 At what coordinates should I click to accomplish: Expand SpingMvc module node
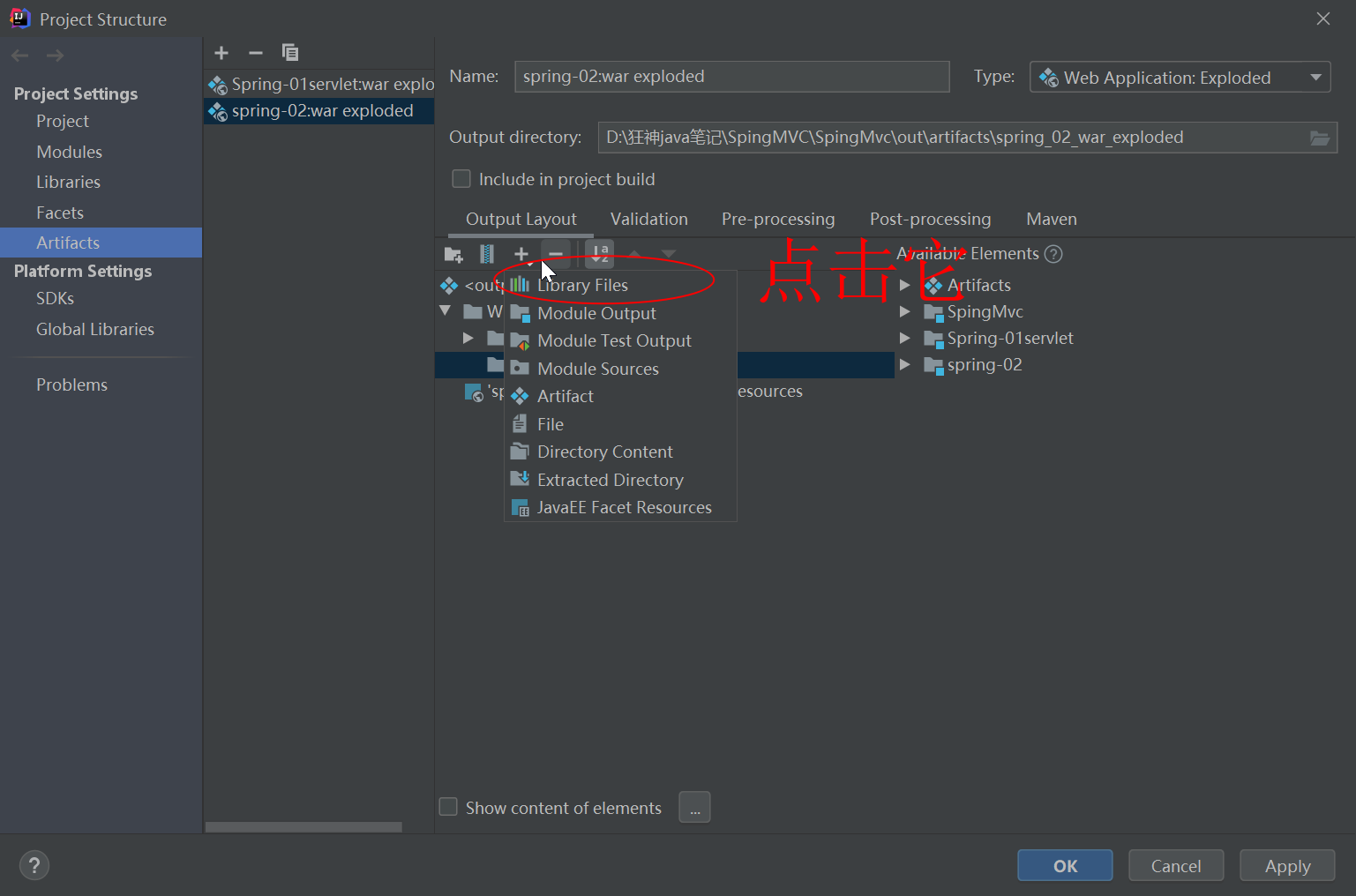tap(904, 312)
